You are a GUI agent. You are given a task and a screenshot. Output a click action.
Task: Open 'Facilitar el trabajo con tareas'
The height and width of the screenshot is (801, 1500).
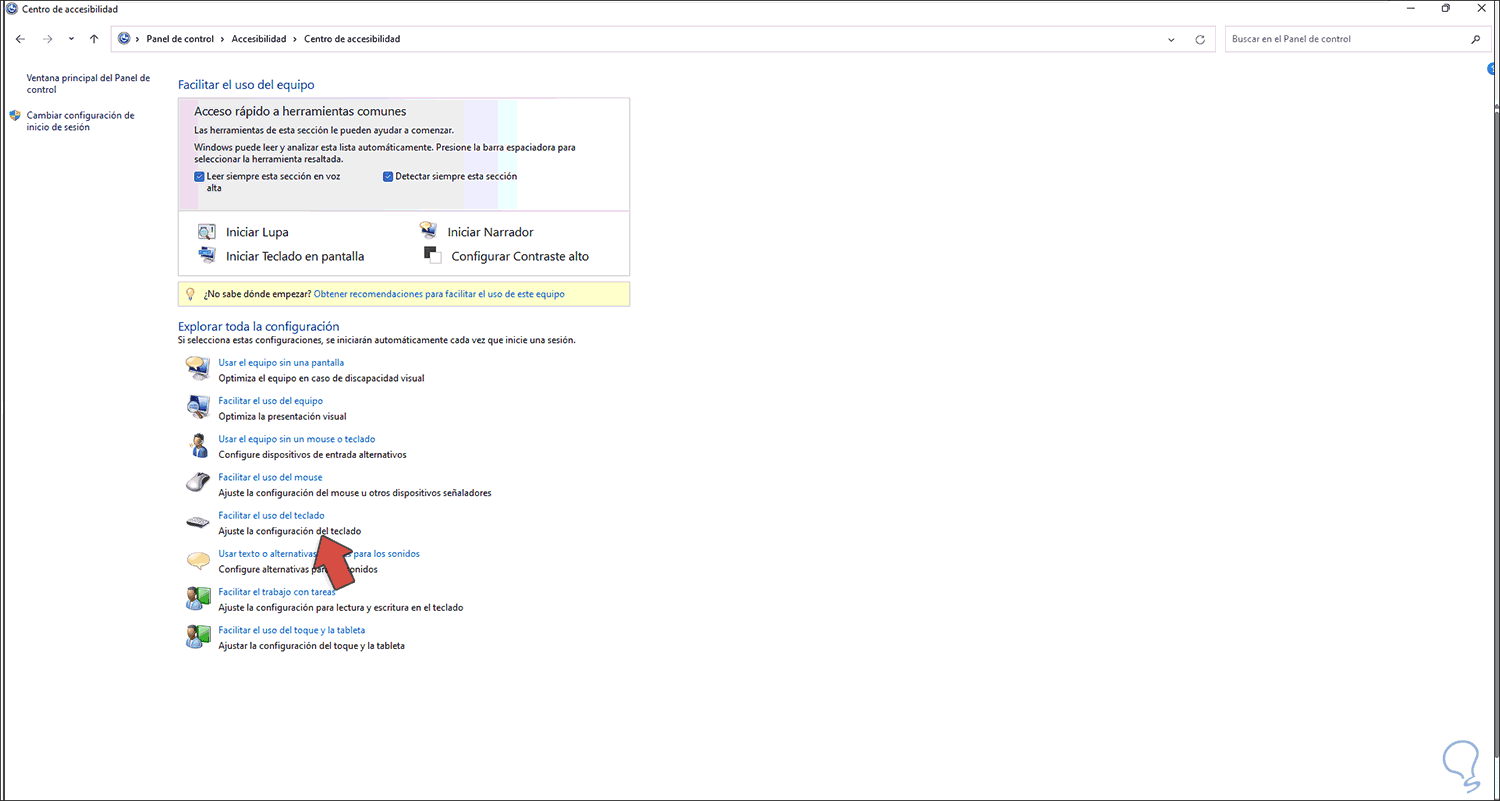[x=277, y=592]
